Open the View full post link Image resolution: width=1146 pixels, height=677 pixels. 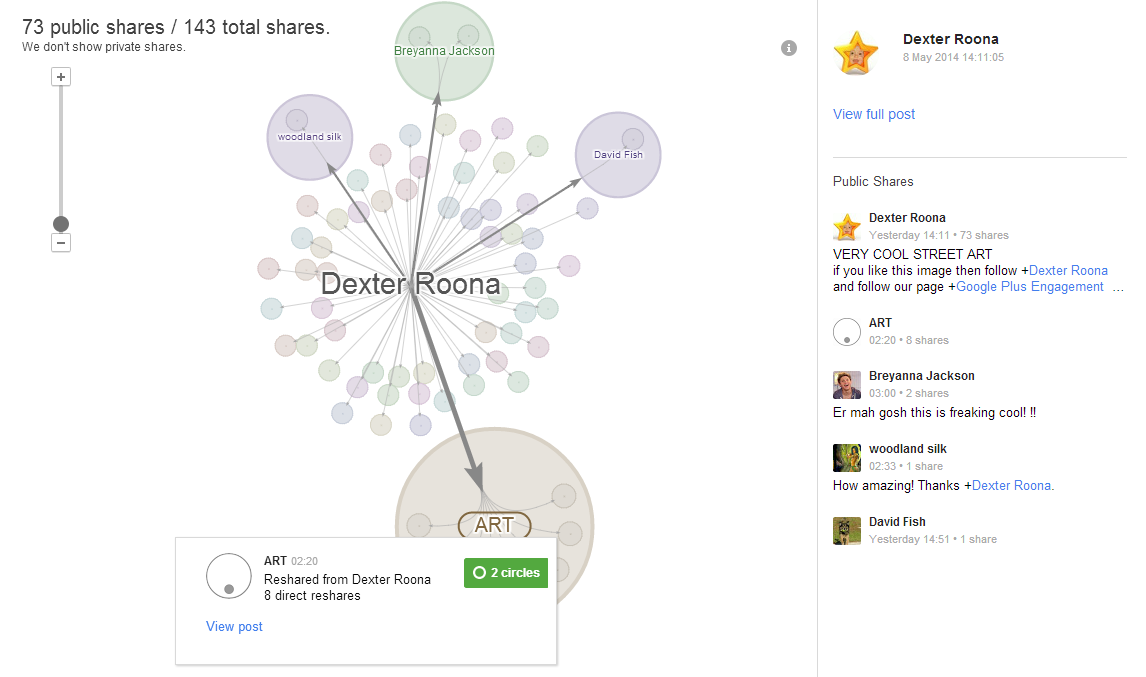click(873, 114)
